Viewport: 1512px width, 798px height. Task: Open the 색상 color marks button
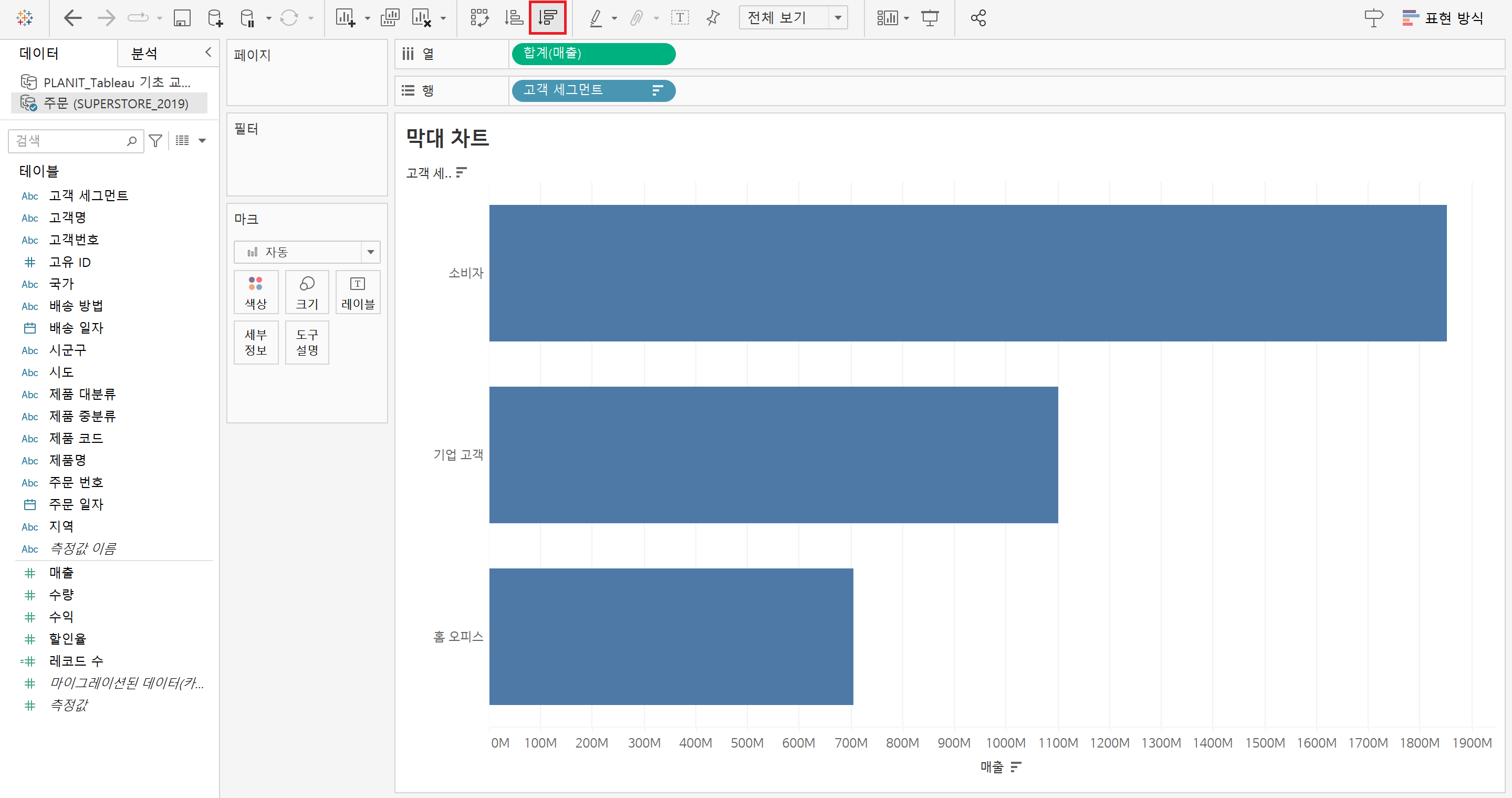(255, 293)
